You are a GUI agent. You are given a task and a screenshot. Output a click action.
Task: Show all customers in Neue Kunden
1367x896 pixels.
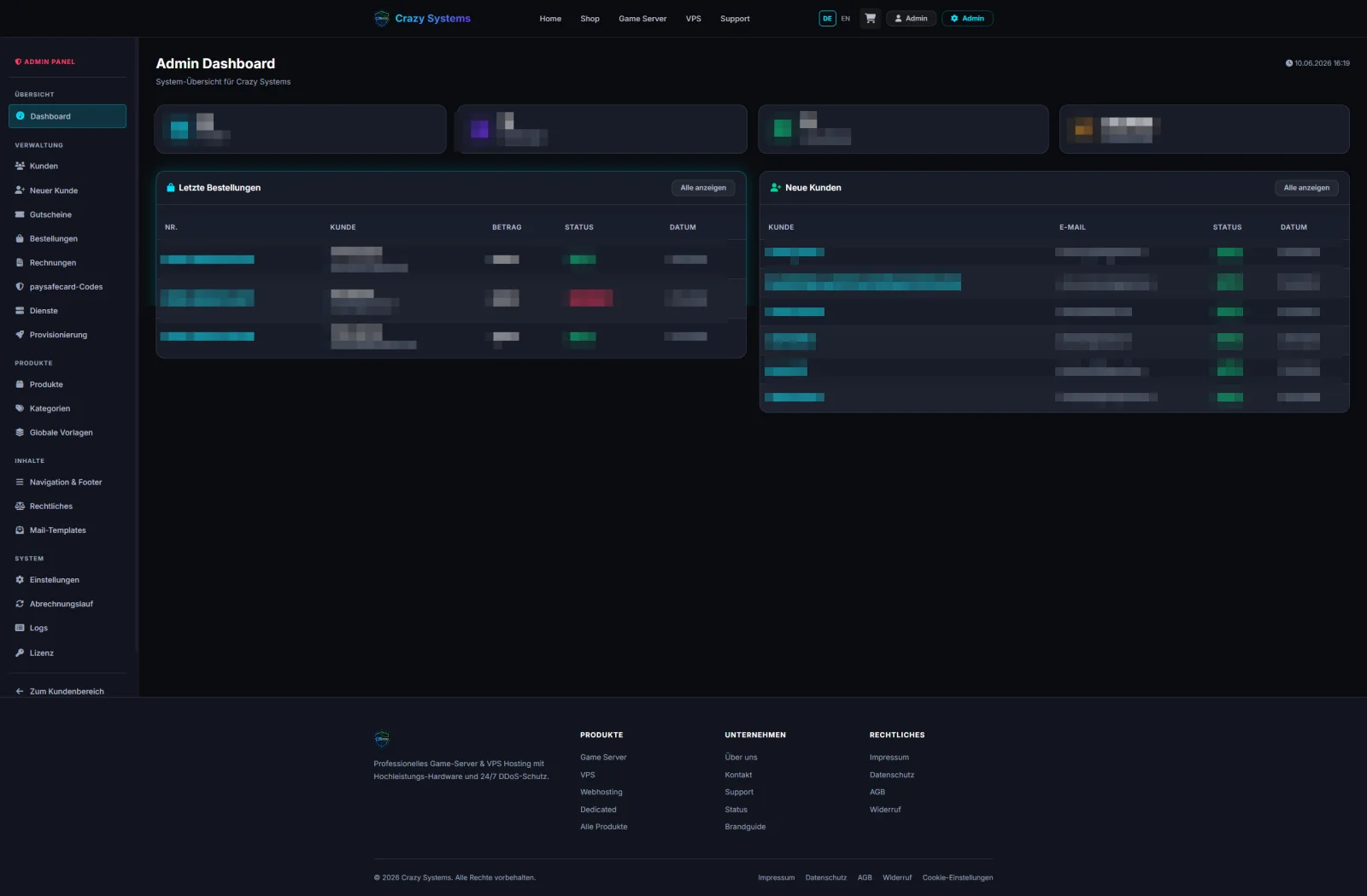[x=1306, y=188]
